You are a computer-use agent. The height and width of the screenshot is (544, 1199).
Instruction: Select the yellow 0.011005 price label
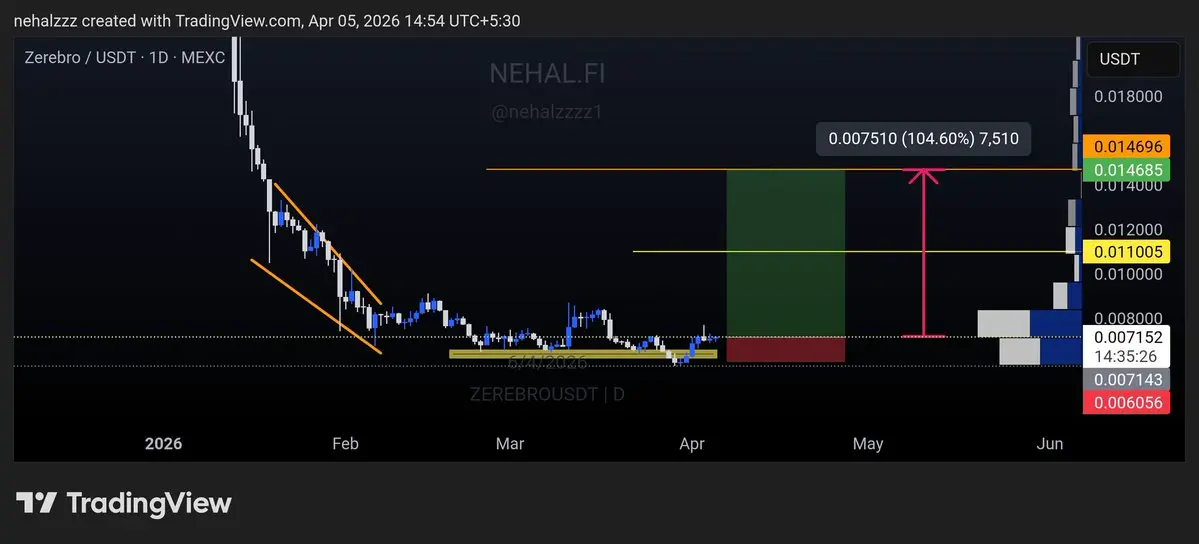1127,251
